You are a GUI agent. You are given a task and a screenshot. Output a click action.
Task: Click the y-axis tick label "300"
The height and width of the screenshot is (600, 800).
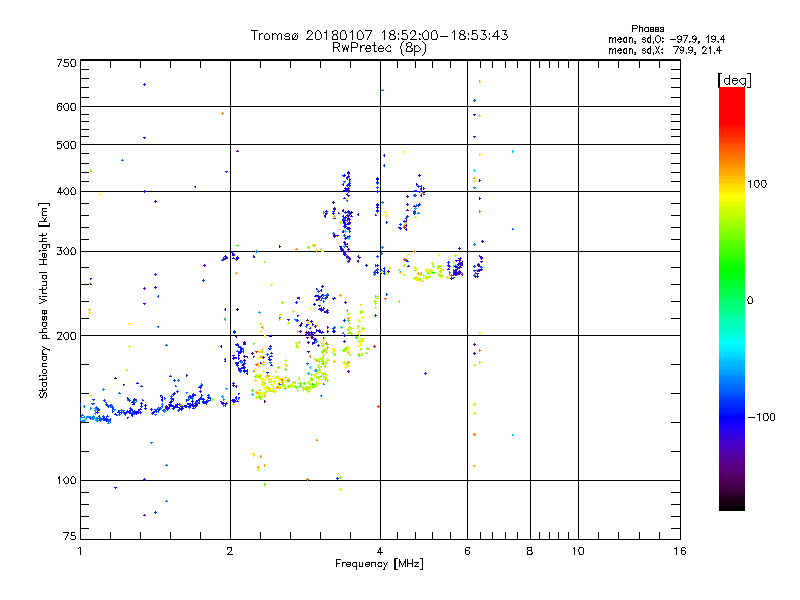66,251
